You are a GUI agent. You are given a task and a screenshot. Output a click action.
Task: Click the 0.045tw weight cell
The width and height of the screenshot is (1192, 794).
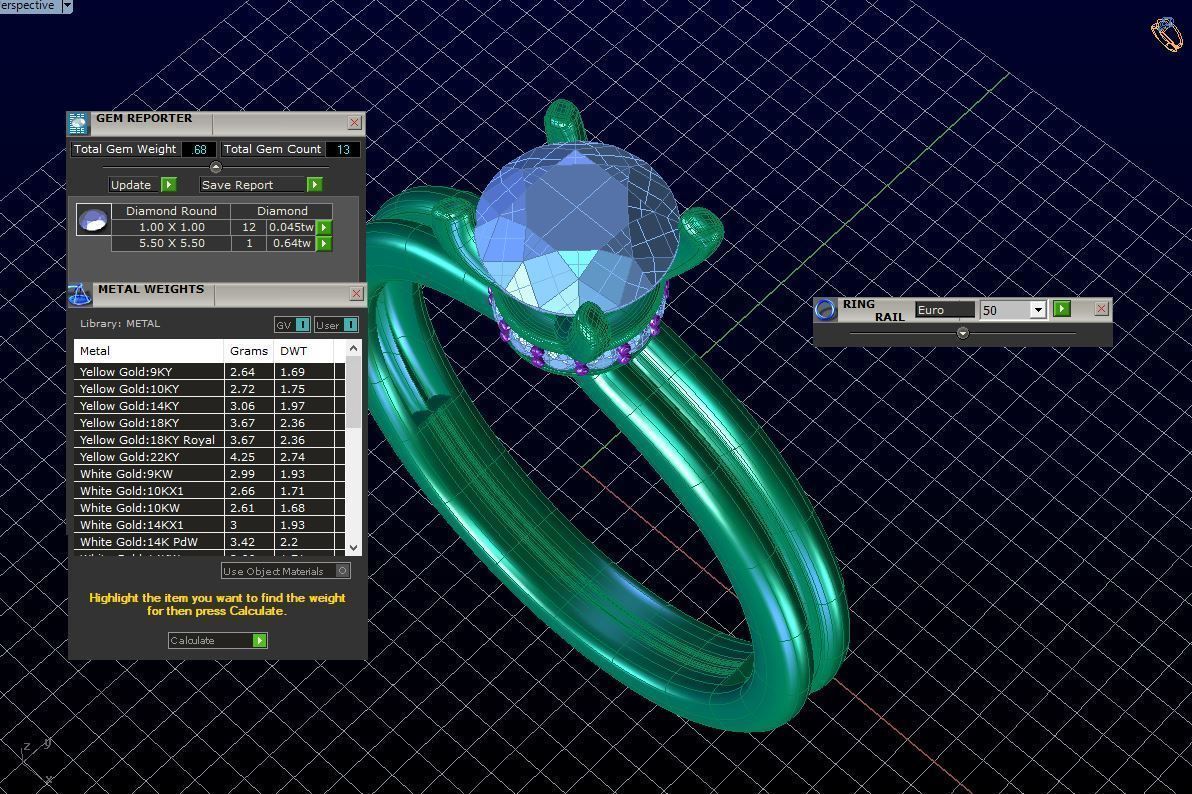[290, 227]
